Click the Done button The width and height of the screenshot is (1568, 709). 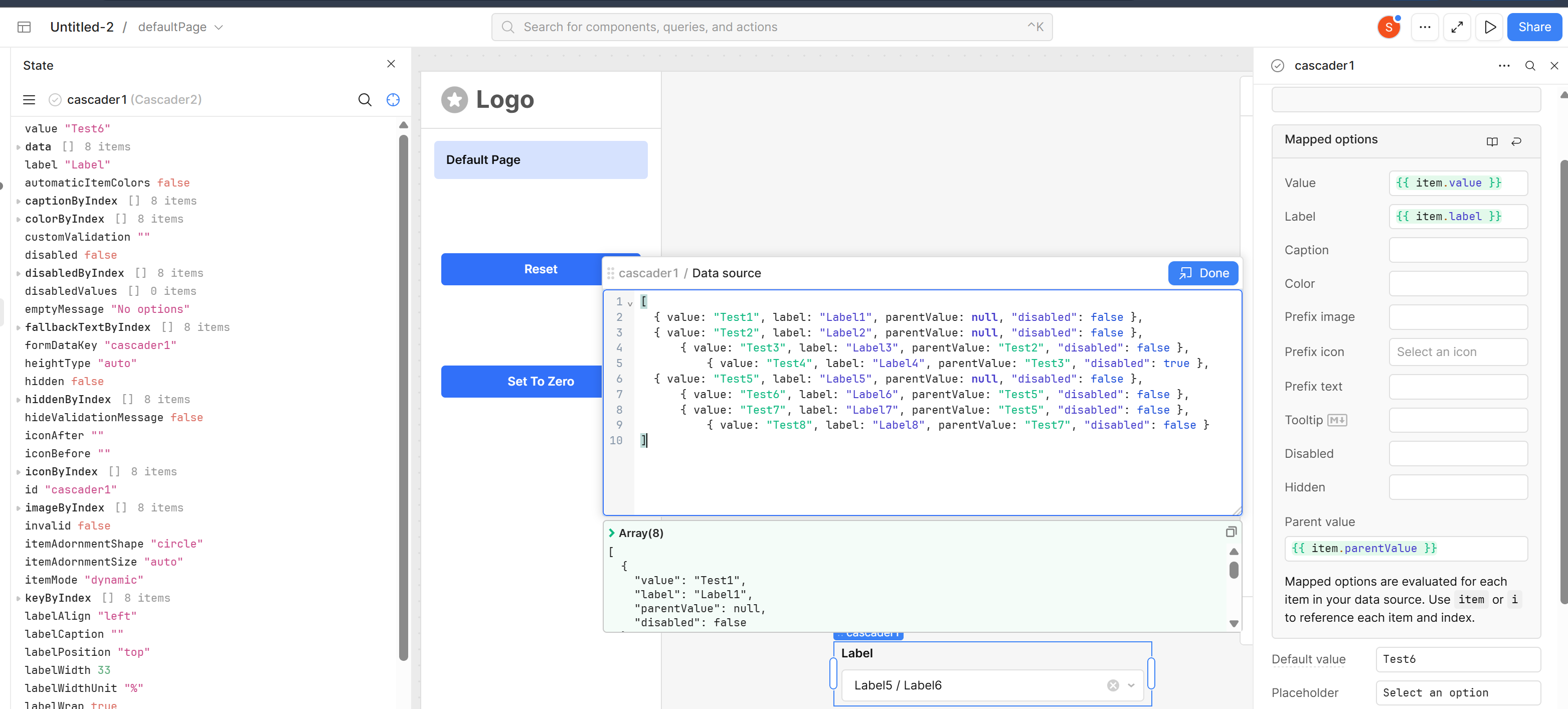tap(1203, 273)
